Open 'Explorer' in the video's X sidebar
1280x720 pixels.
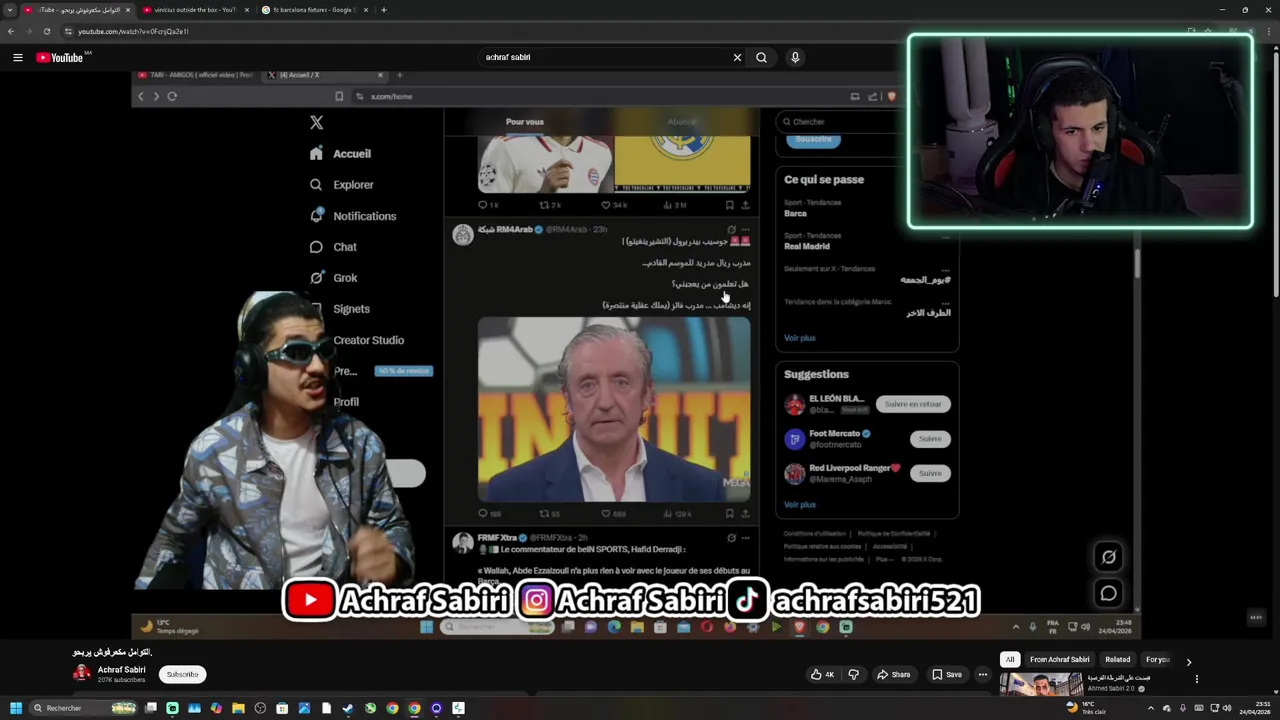(342, 185)
